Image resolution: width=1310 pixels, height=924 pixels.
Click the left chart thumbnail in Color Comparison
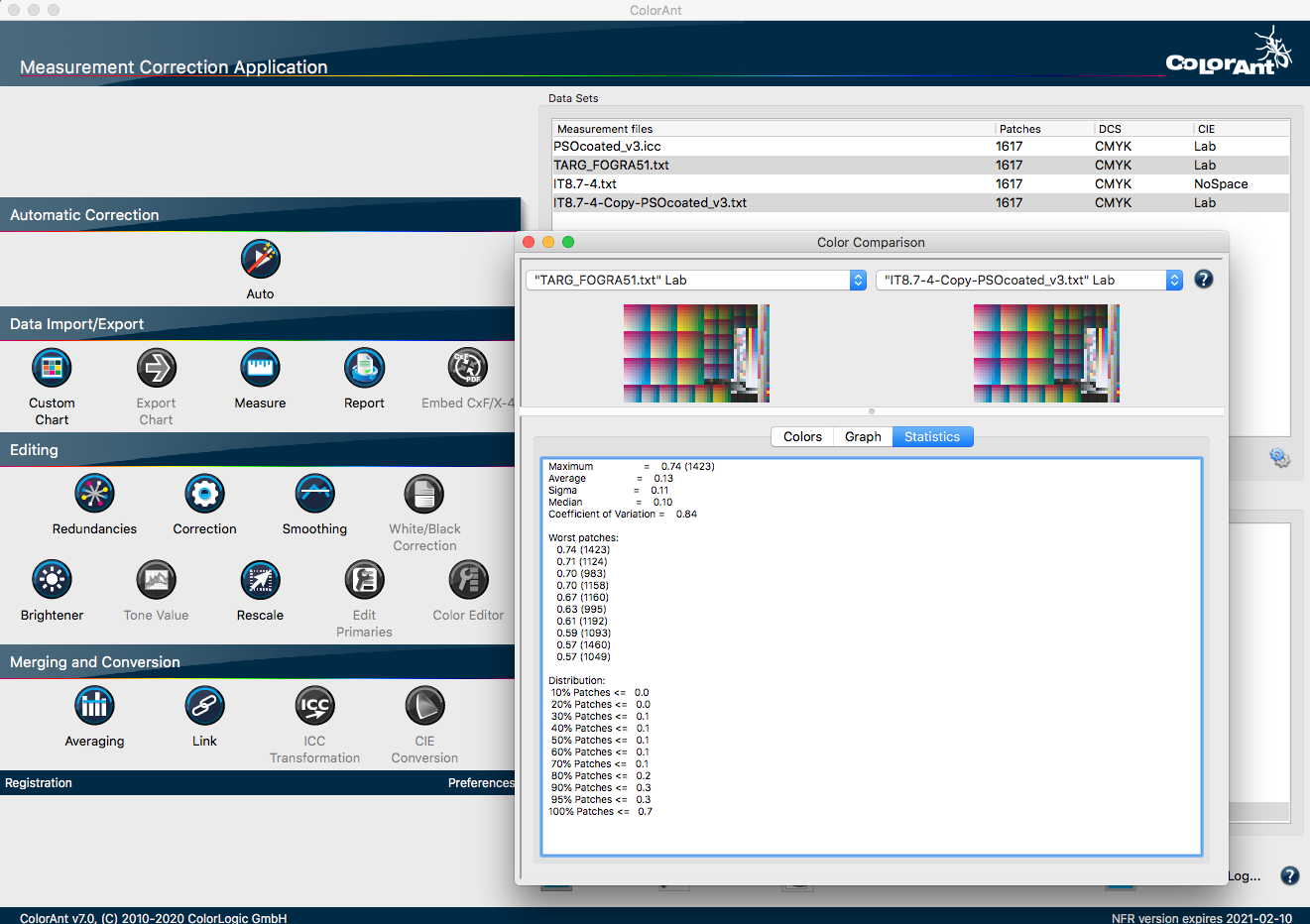pyautogui.click(x=696, y=353)
